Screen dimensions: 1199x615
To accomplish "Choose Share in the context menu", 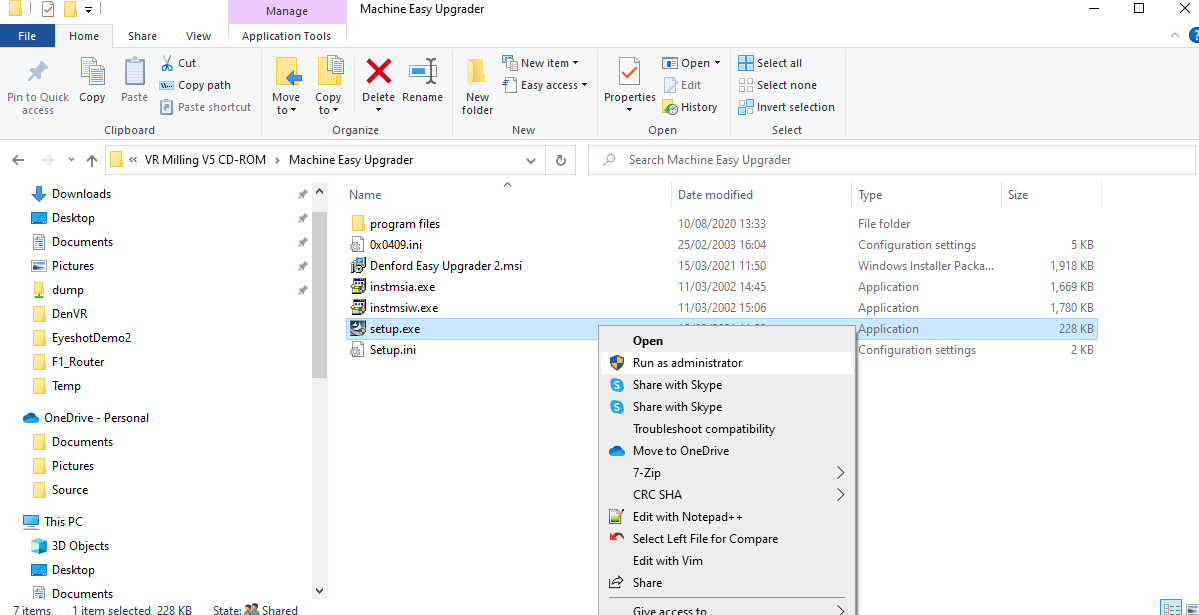I will 727,583.
